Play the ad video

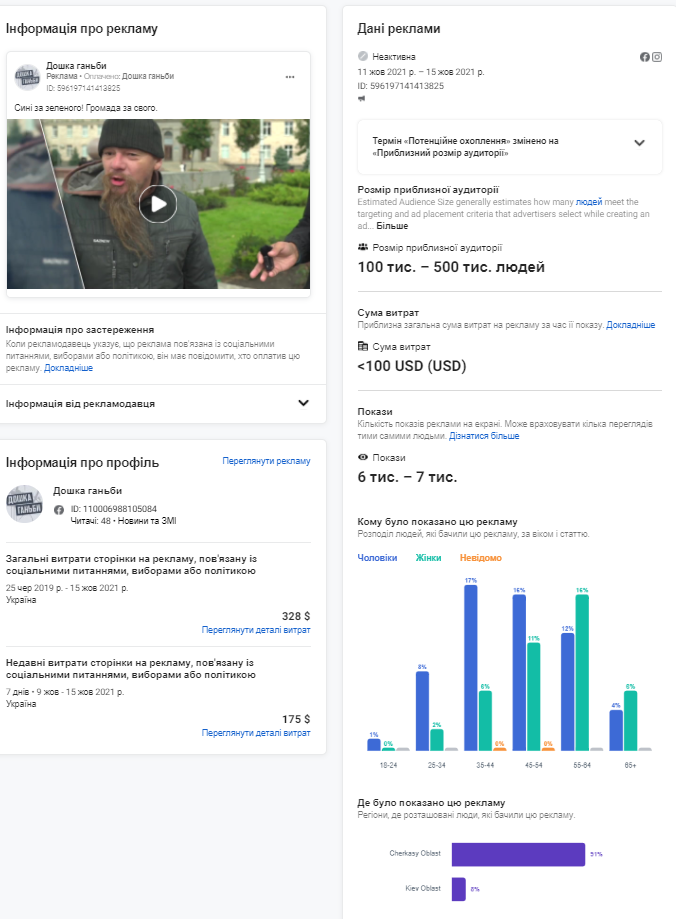(157, 205)
